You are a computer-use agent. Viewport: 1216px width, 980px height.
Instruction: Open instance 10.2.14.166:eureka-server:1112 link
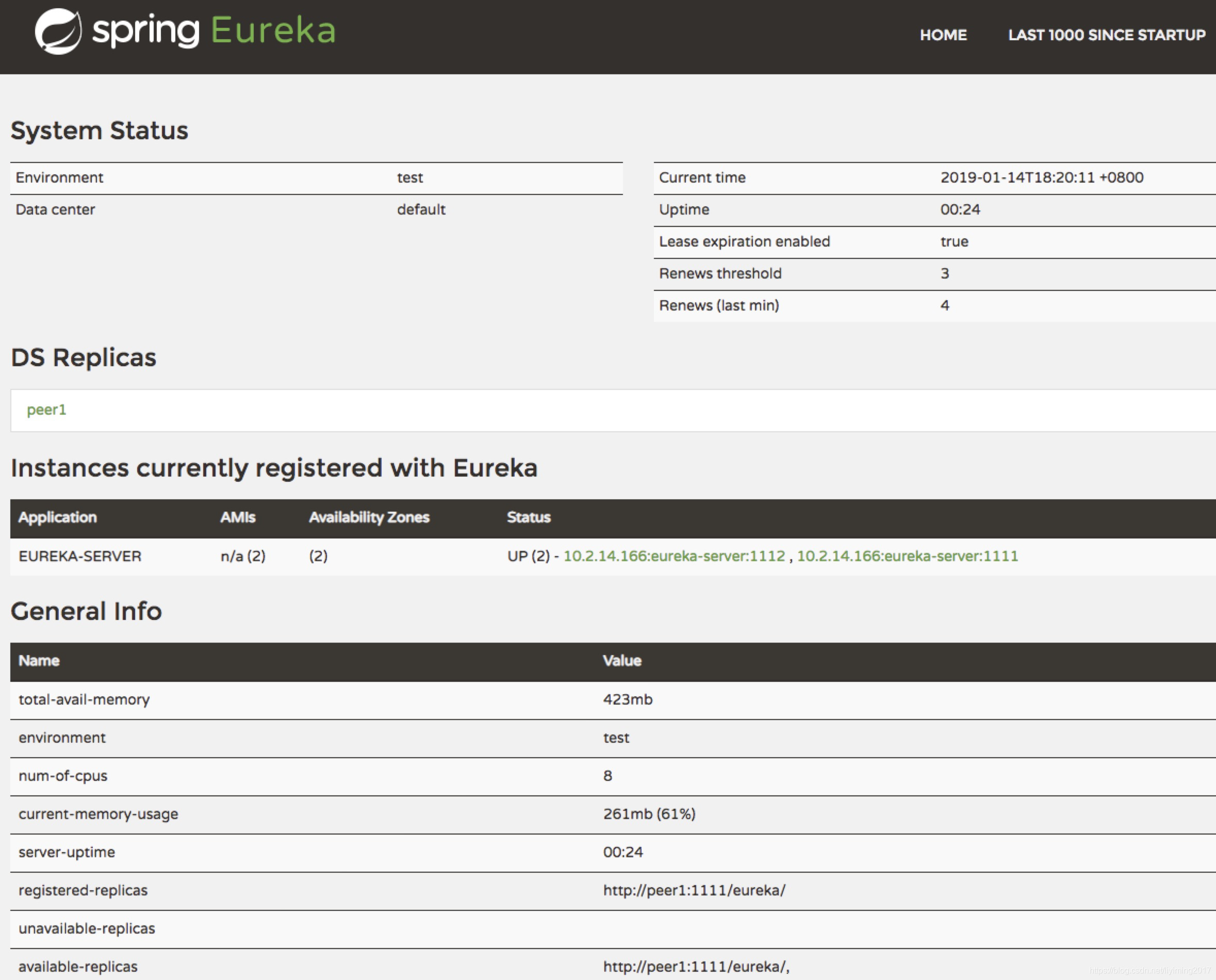click(x=675, y=556)
